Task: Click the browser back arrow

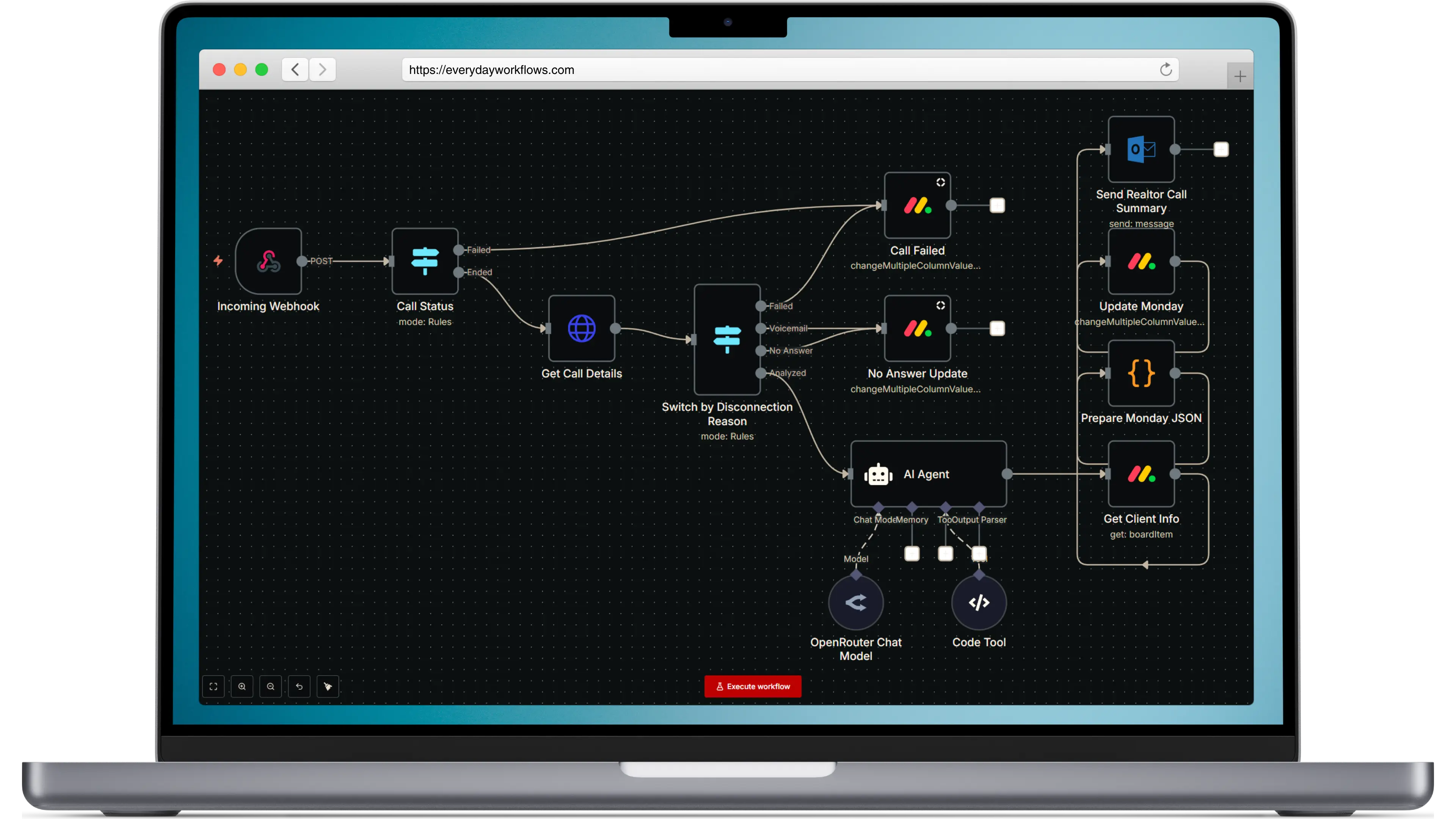Action: click(295, 69)
